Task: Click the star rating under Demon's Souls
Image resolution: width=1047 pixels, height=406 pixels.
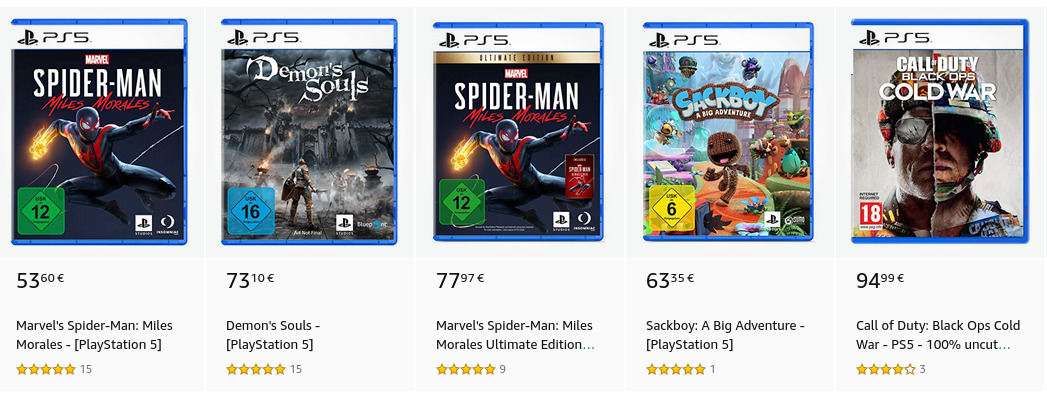Action: click(x=256, y=370)
